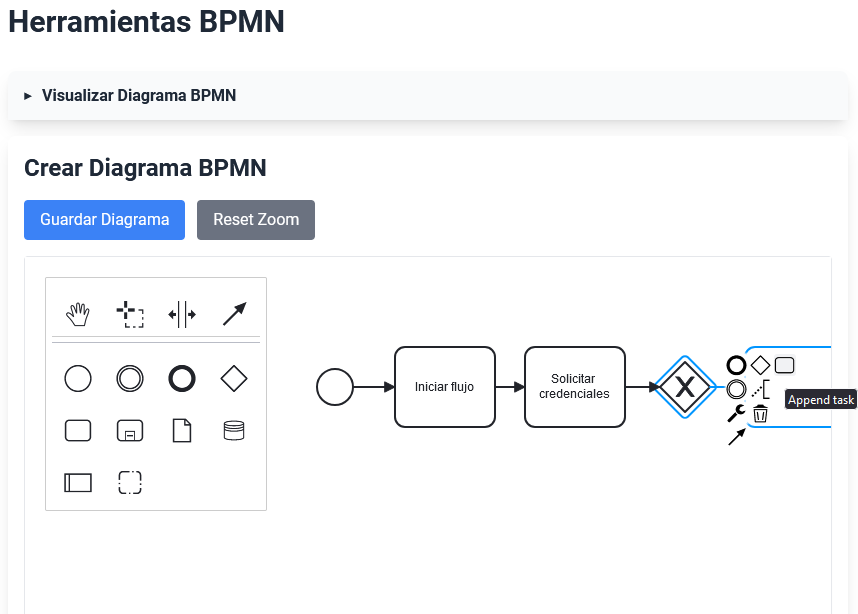Screen dimensions: 858x614
Task: Choose the start event circle in palette
Action: coord(78,378)
